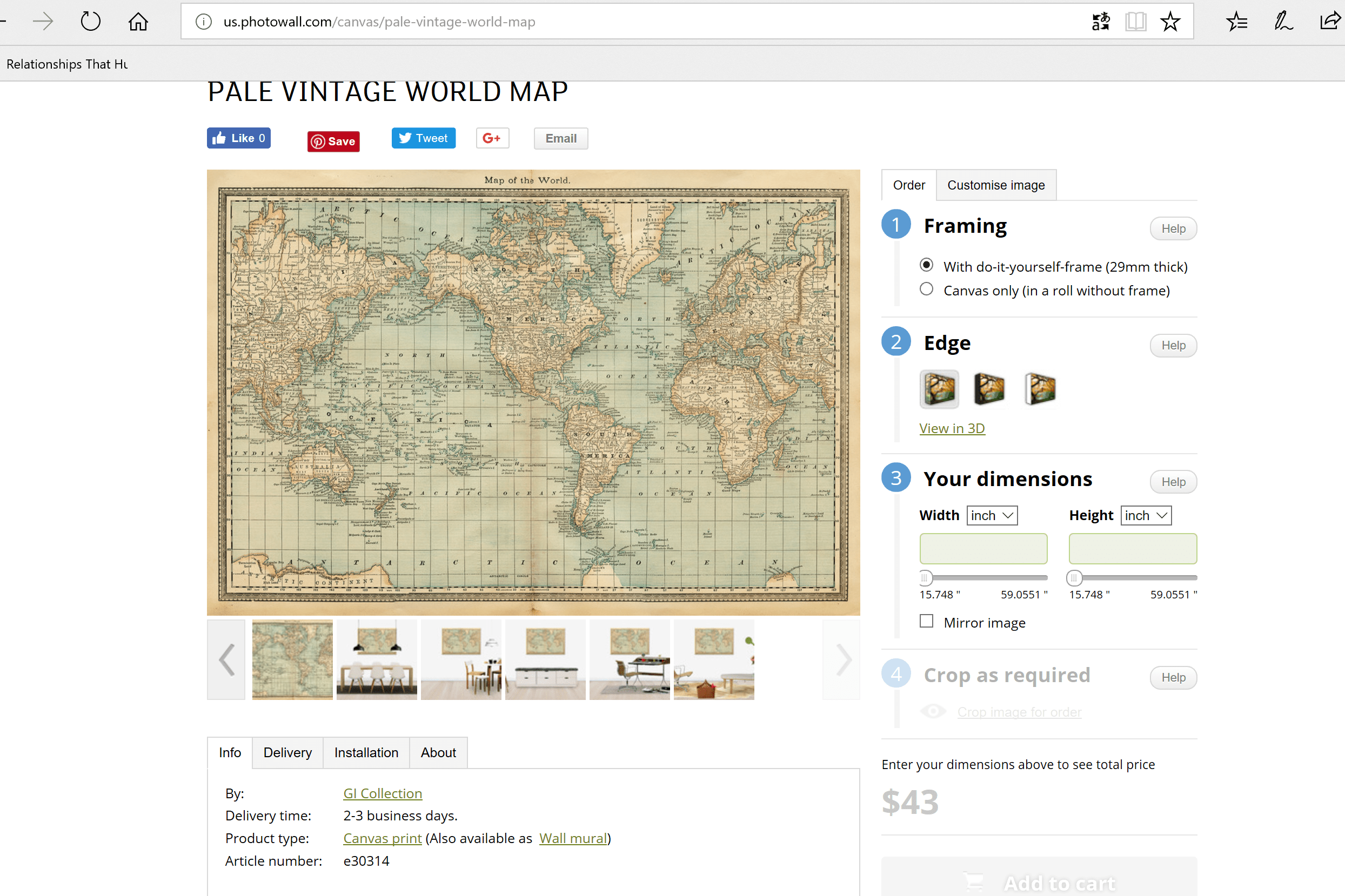This screenshot has width=1345, height=896.
Task: Select the first edge style icon
Action: [939, 389]
